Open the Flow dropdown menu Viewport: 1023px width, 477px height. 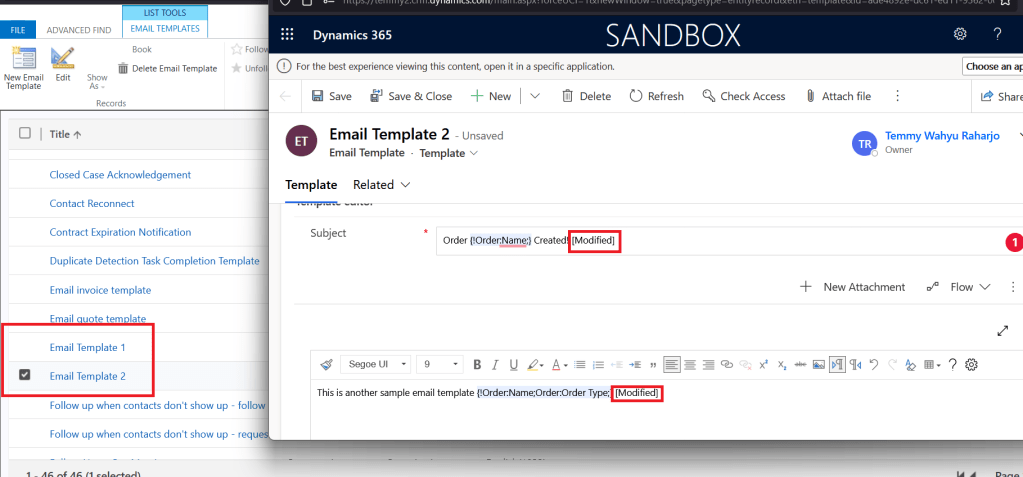pyautogui.click(x=958, y=287)
